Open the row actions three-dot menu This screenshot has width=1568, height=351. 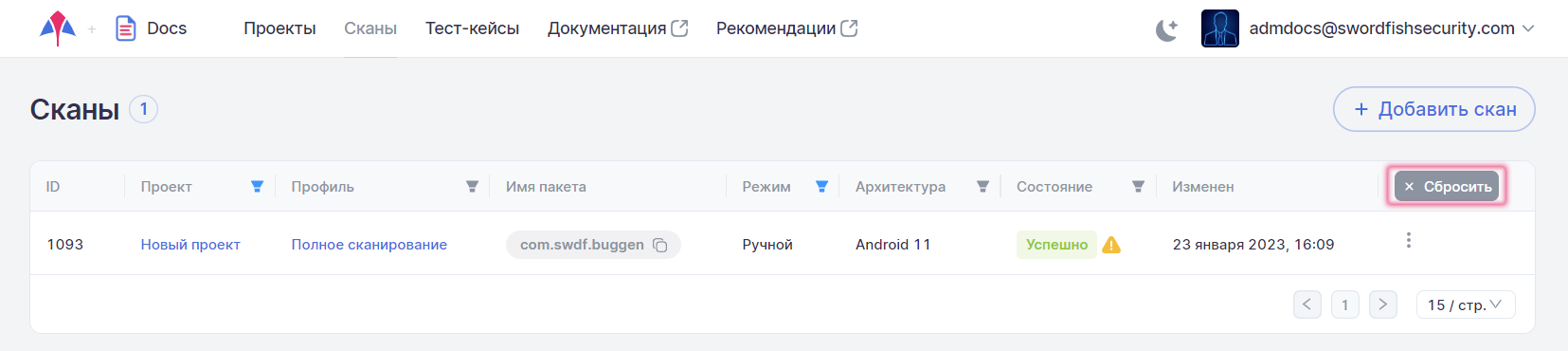[1409, 240]
